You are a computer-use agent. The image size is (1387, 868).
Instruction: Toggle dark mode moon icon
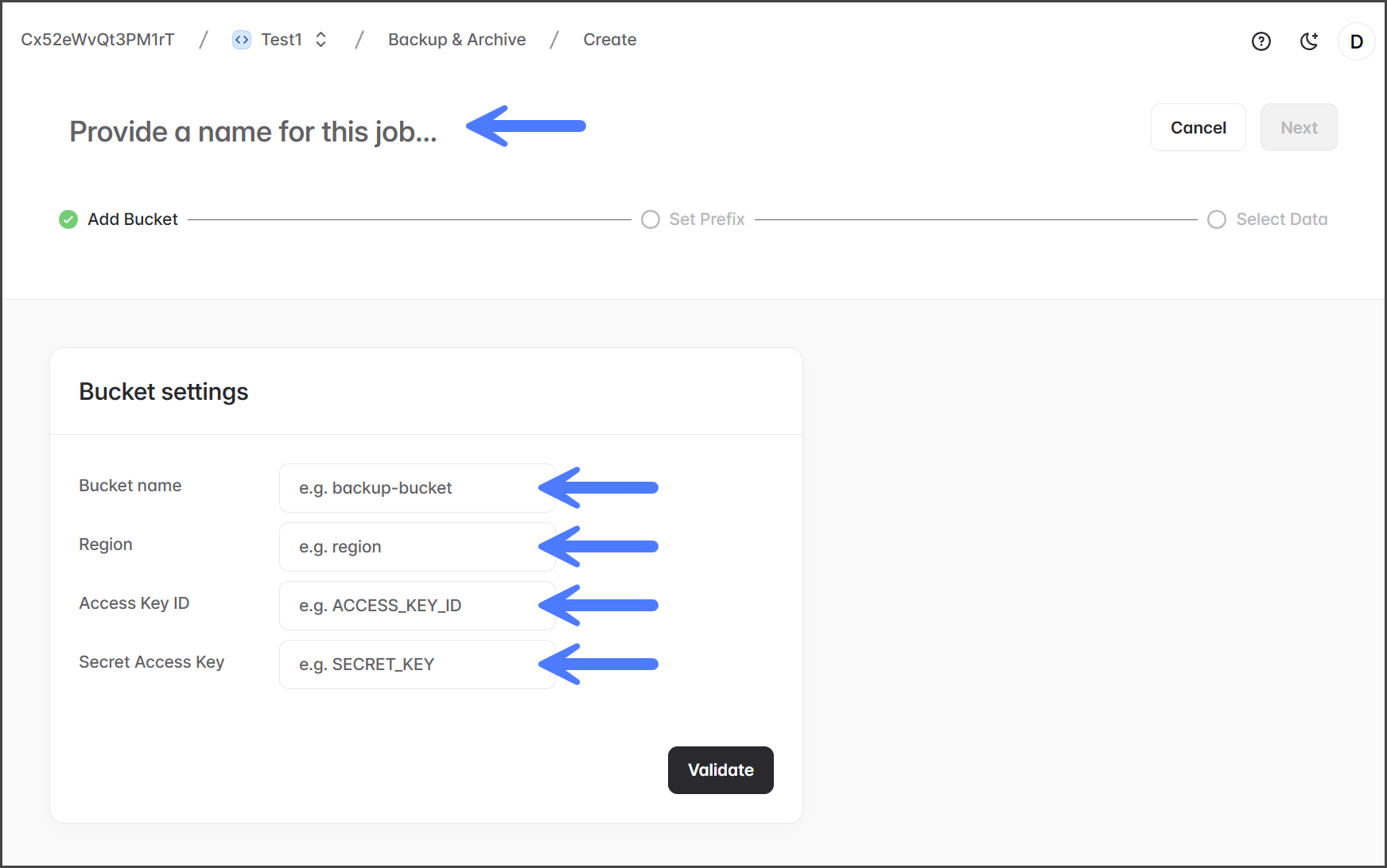coord(1309,41)
